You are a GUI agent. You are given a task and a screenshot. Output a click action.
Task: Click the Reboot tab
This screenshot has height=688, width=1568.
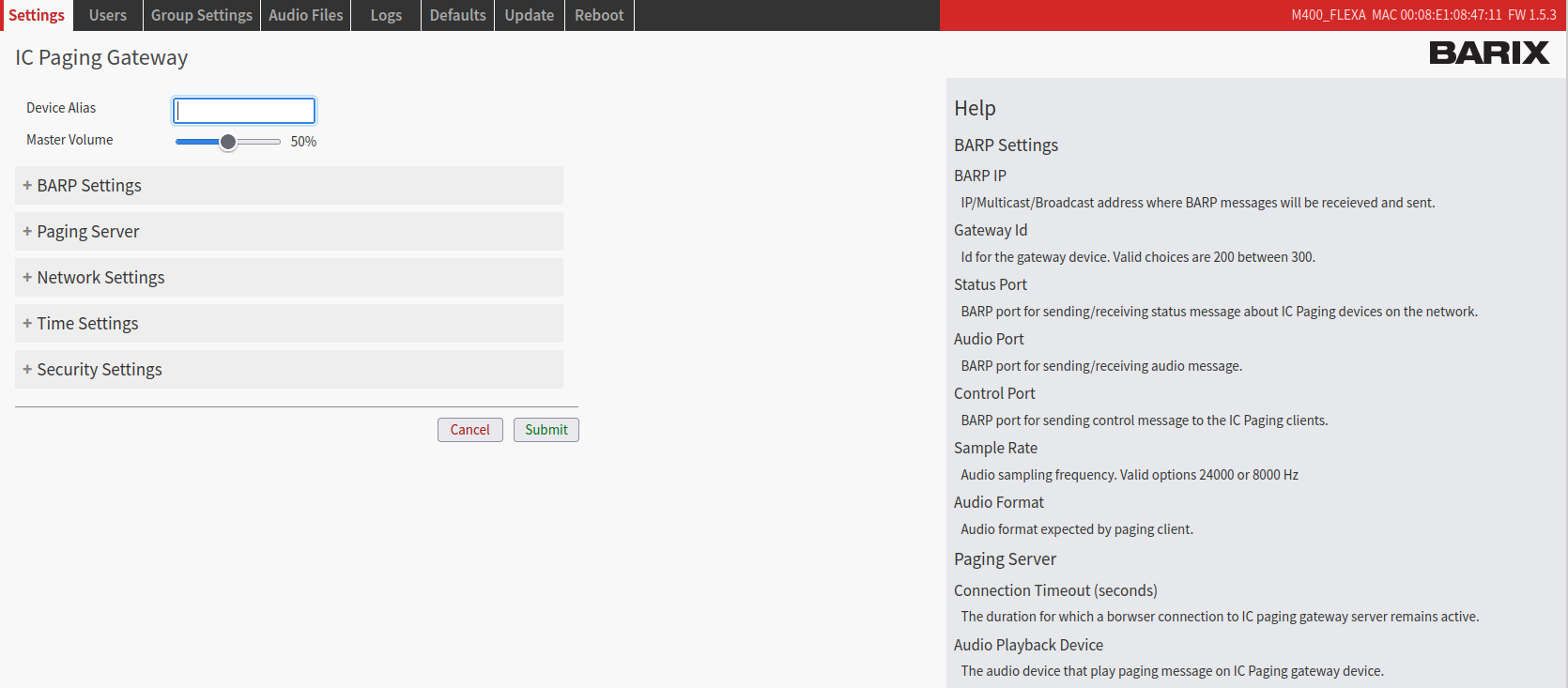(599, 15)
